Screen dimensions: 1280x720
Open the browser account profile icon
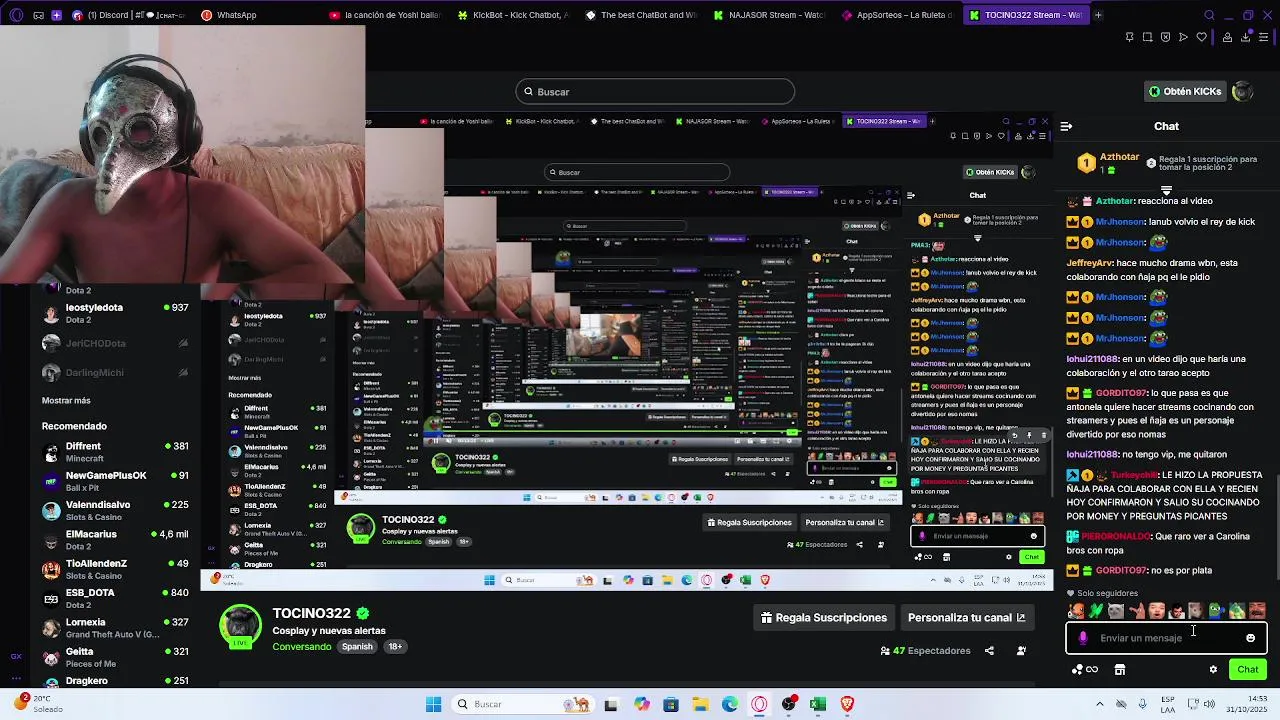click(x=1228, y=37)
